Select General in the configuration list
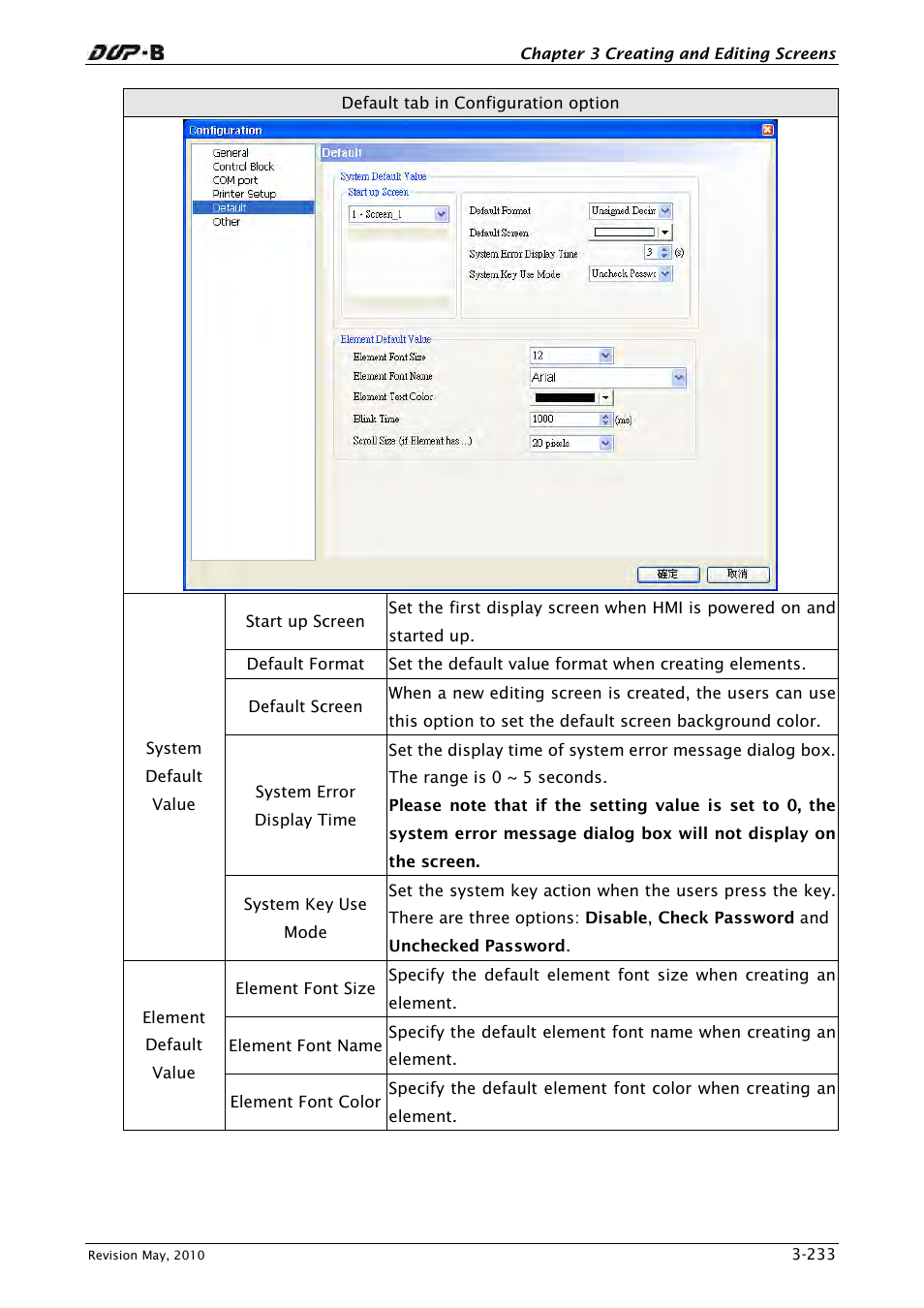The height and width of the screenshot is (1308, 924). pyautogui.click(x=231, y=153)
